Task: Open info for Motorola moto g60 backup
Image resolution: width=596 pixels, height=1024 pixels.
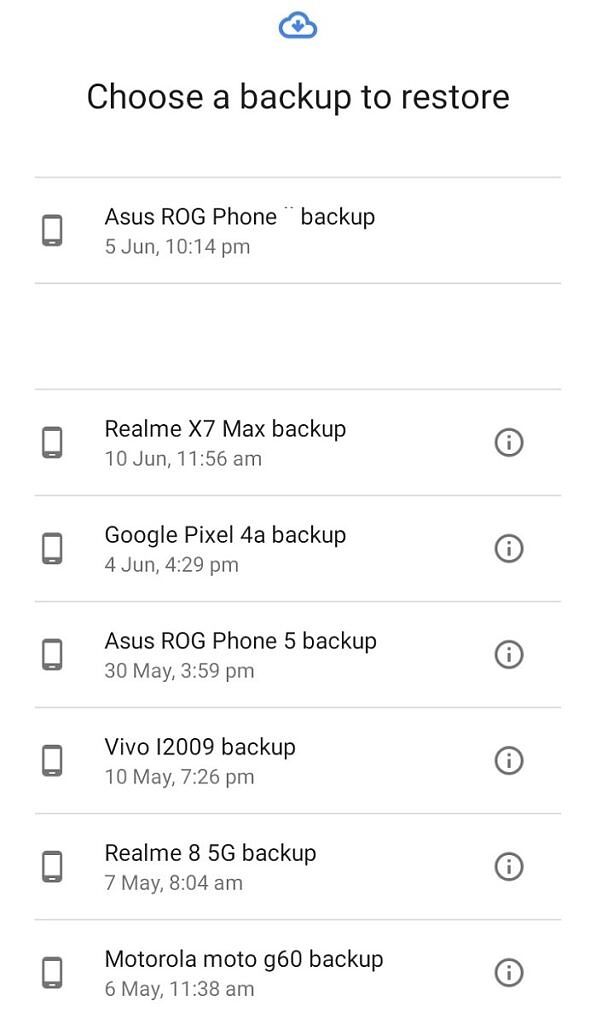Action: [508, 972]
